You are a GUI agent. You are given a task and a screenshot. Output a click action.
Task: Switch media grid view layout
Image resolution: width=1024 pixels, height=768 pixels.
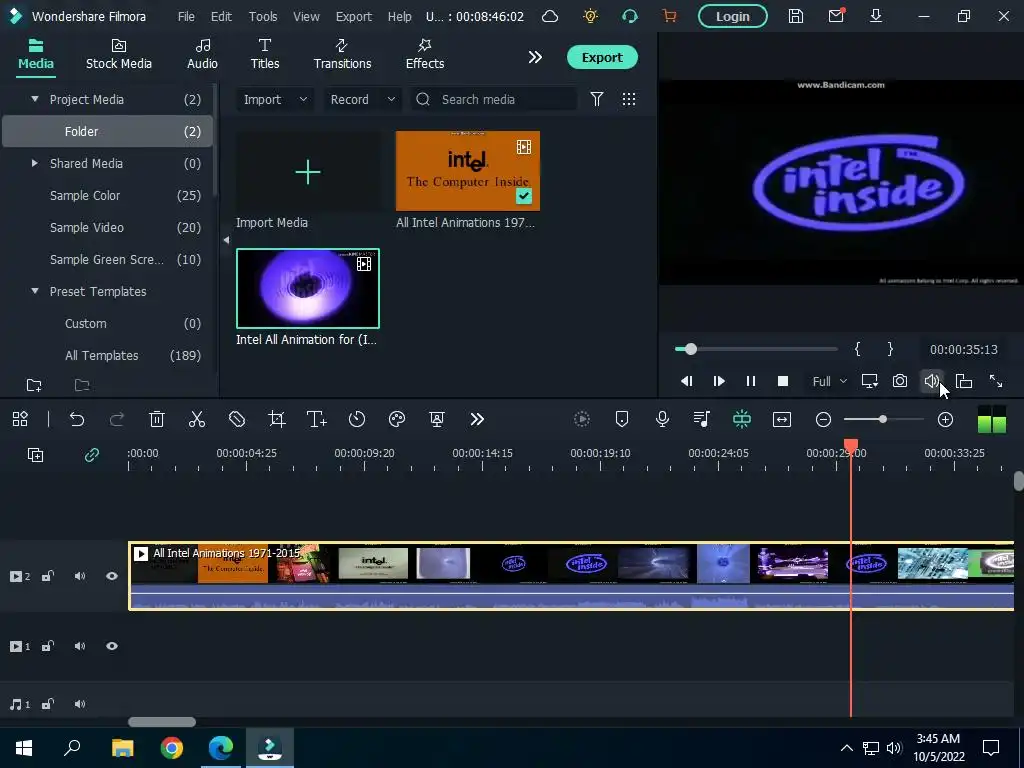pyautogui.click(x=628, y=99)
